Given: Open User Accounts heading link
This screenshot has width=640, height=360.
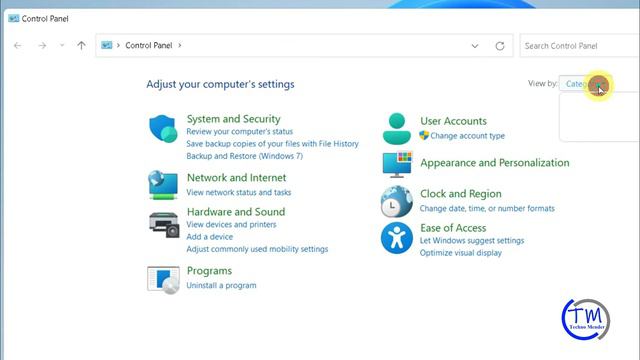Looking at the screenshot, I should point(453,121).
